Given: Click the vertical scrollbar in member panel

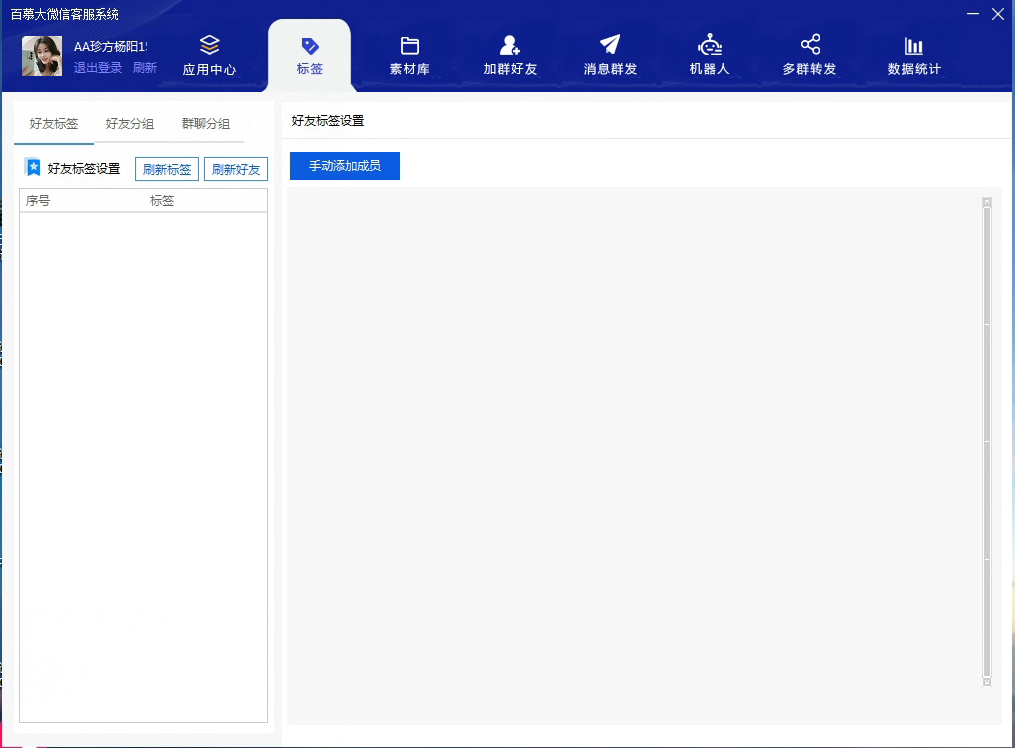Looking at the screenshot, I should (987, 440).
